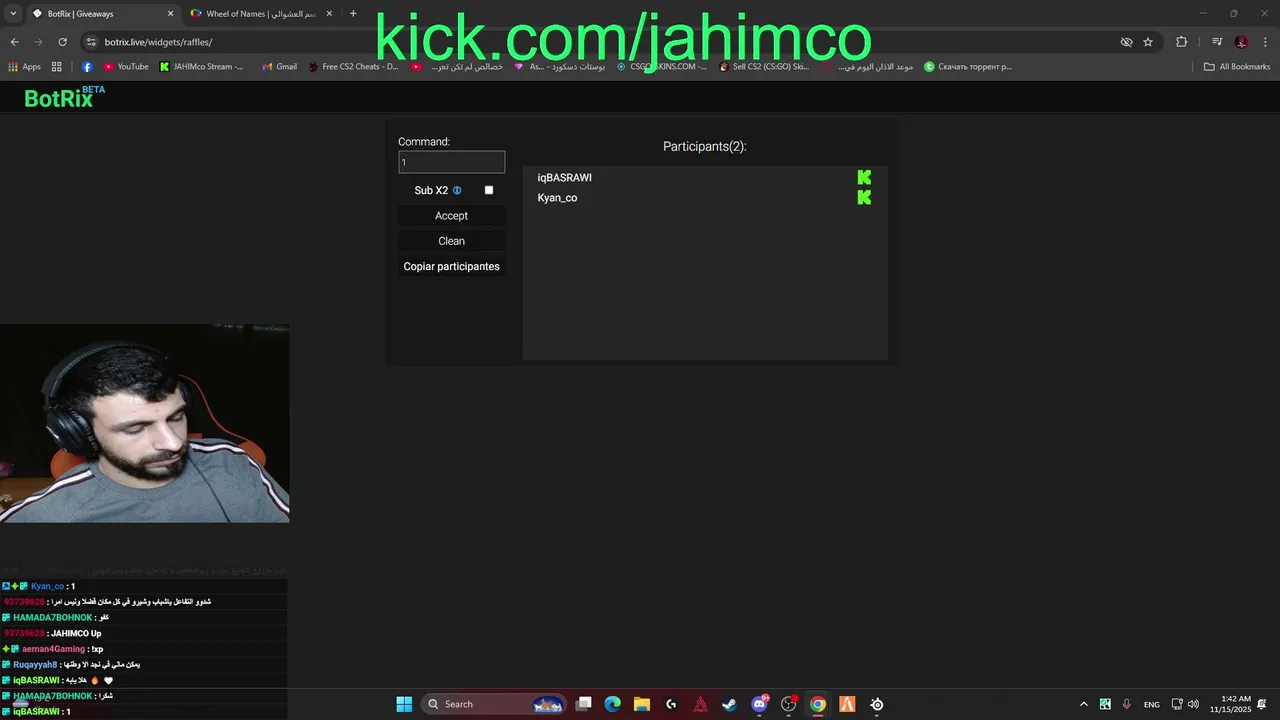Reload the botrix.live page
Screen dimensions: 1280x720
tap(62, 42)
